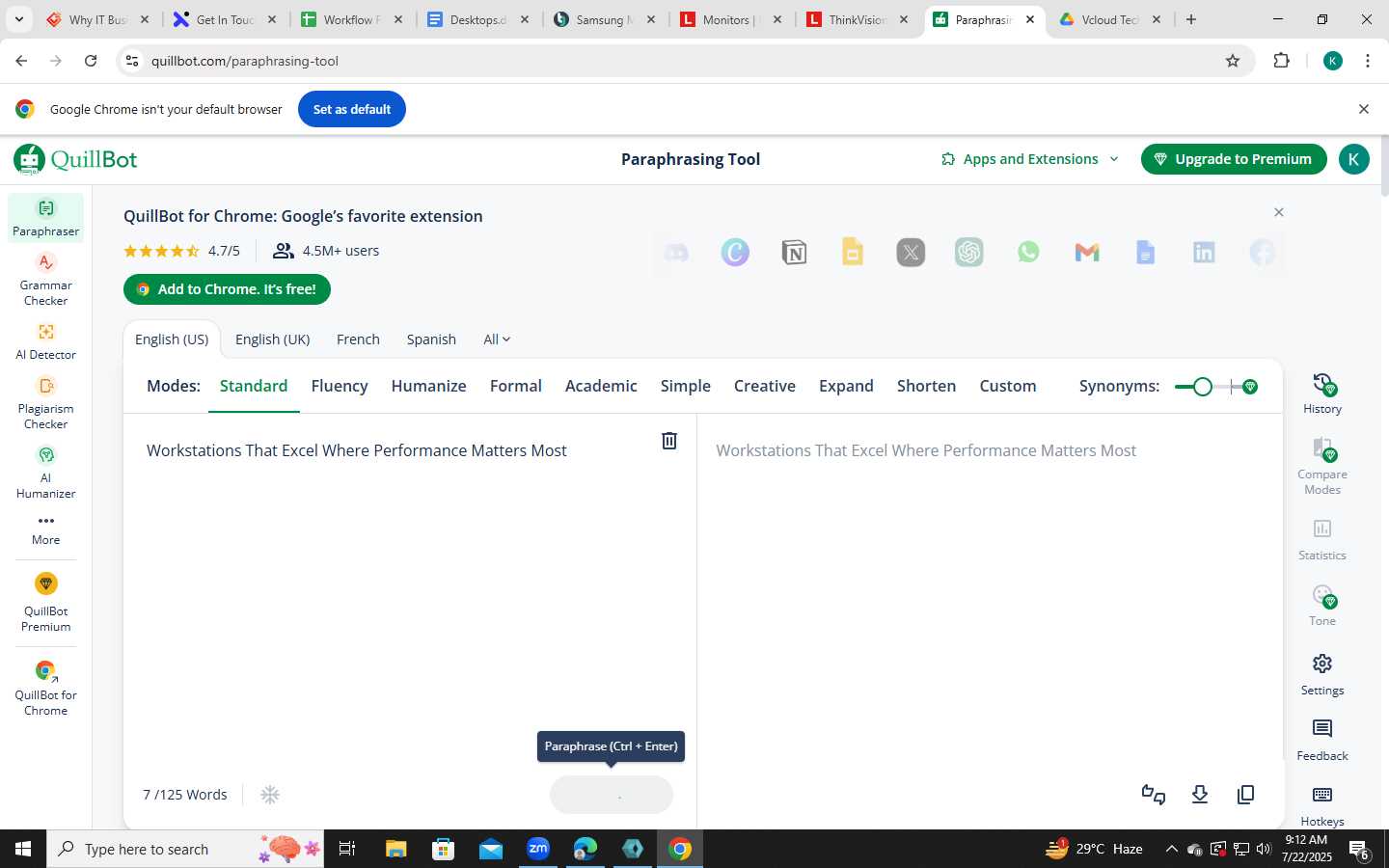Reload the current page
1389x868 pixels.
91,61
